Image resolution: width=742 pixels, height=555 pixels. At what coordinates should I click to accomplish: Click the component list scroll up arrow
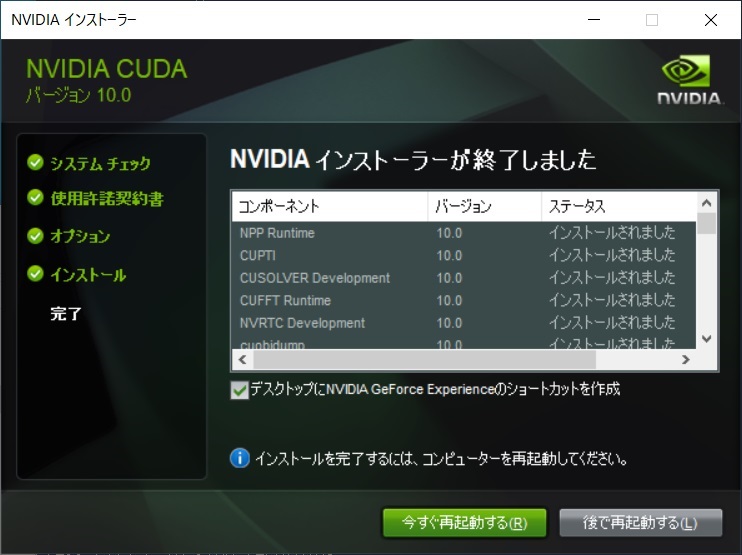point(707,203)
